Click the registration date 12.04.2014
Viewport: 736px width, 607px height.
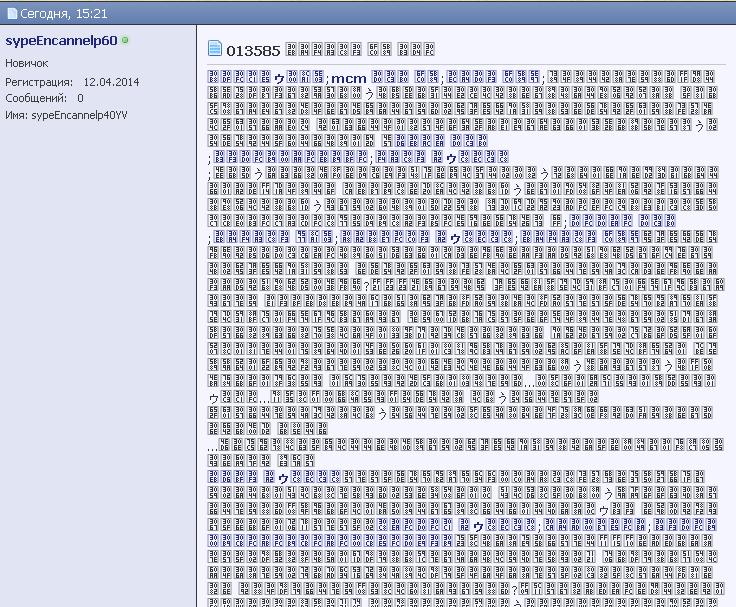pos(111,81)
